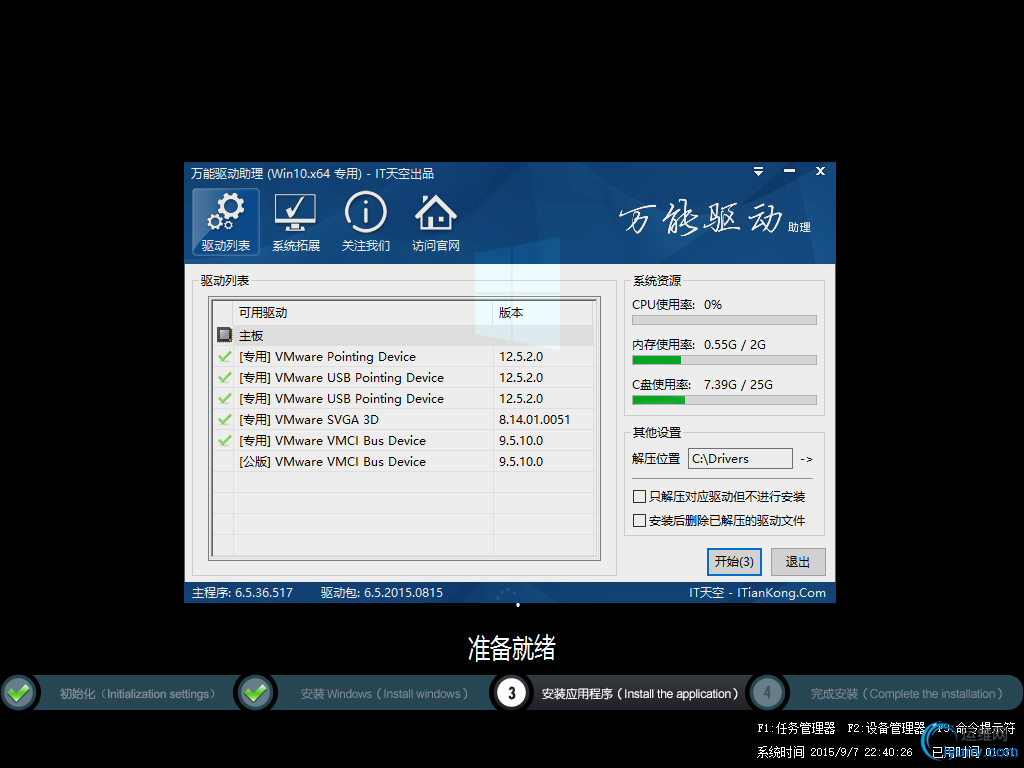Click the C盘使用率 progress bar

(x=724, y=400)
